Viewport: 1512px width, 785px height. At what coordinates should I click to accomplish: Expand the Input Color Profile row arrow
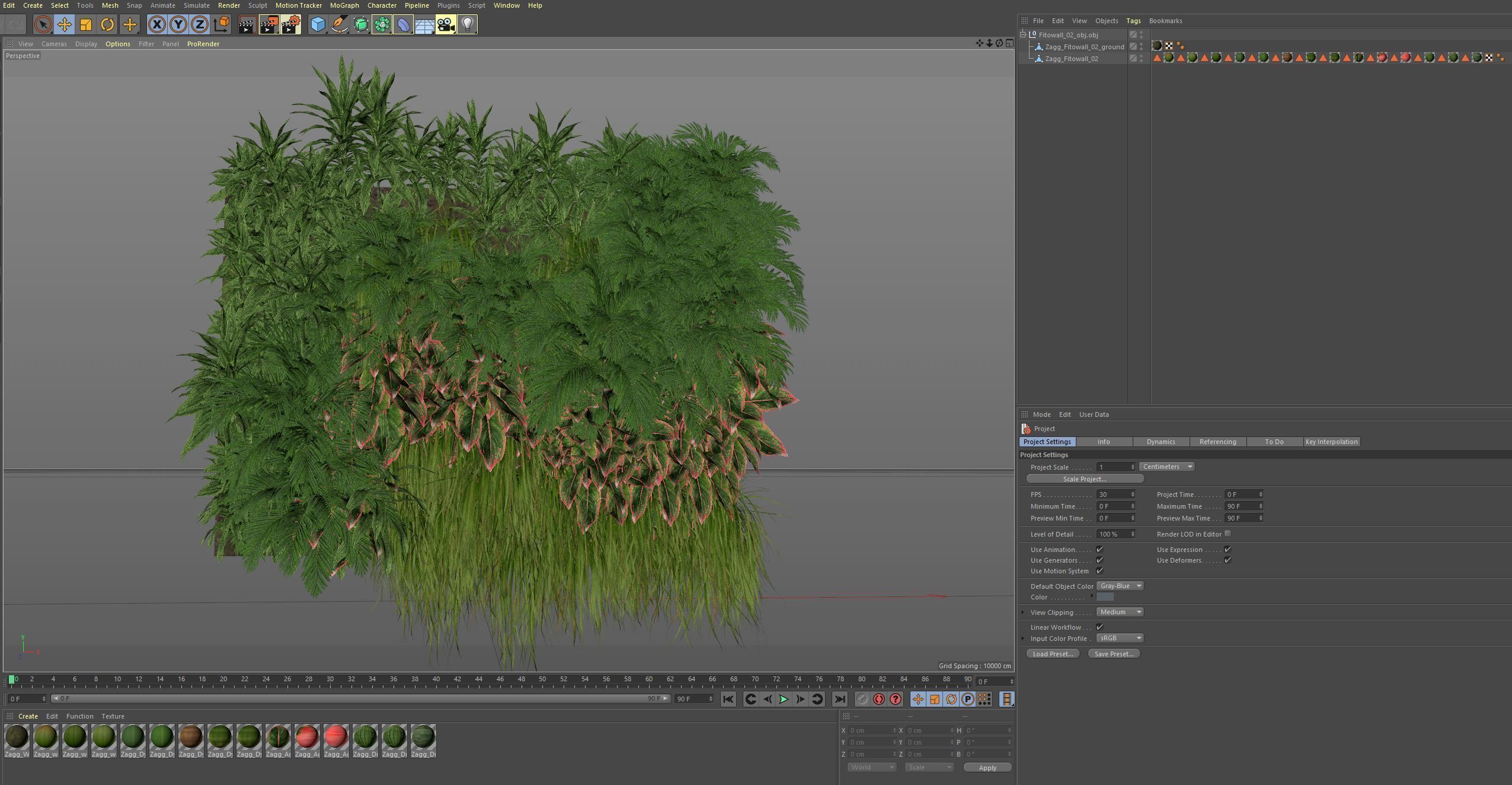pos(1023,639)
